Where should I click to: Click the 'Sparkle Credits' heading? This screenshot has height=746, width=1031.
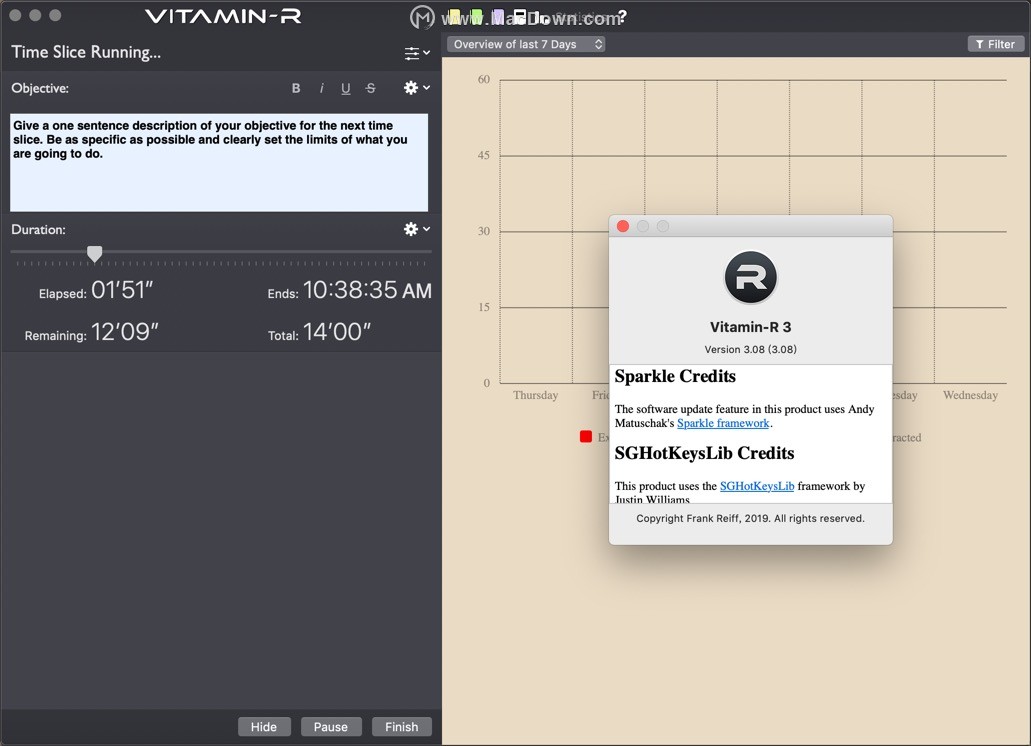pos(675,376)
